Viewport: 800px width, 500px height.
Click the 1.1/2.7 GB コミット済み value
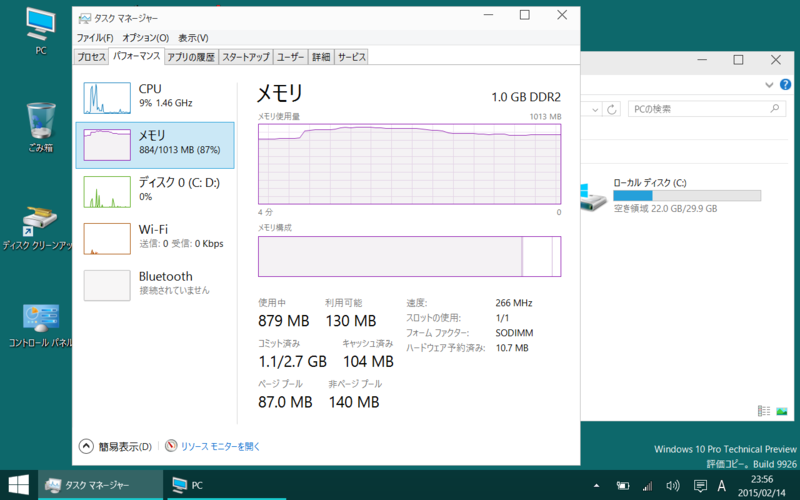click(x=292, y=362)
